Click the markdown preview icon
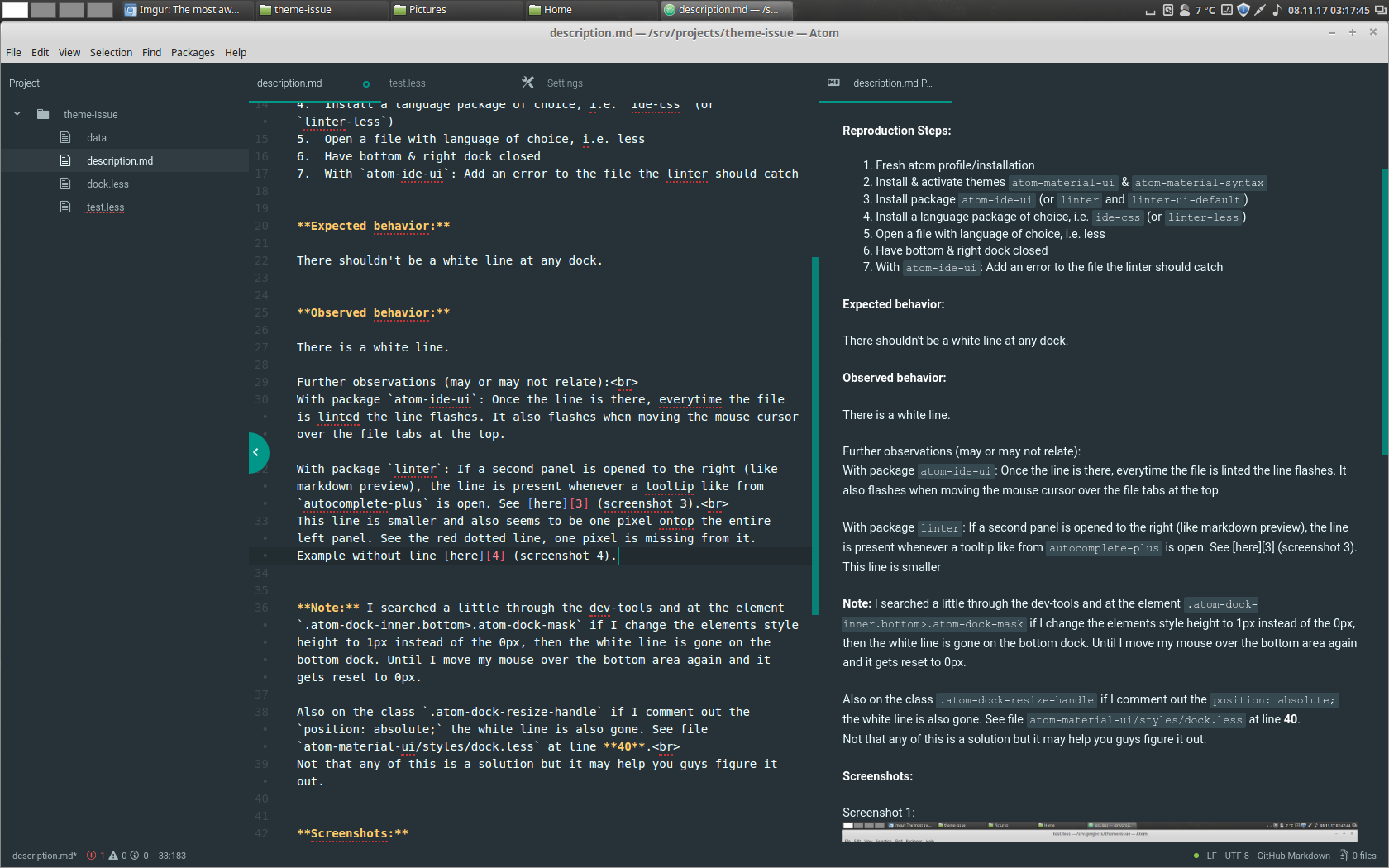 coord(833,83)
